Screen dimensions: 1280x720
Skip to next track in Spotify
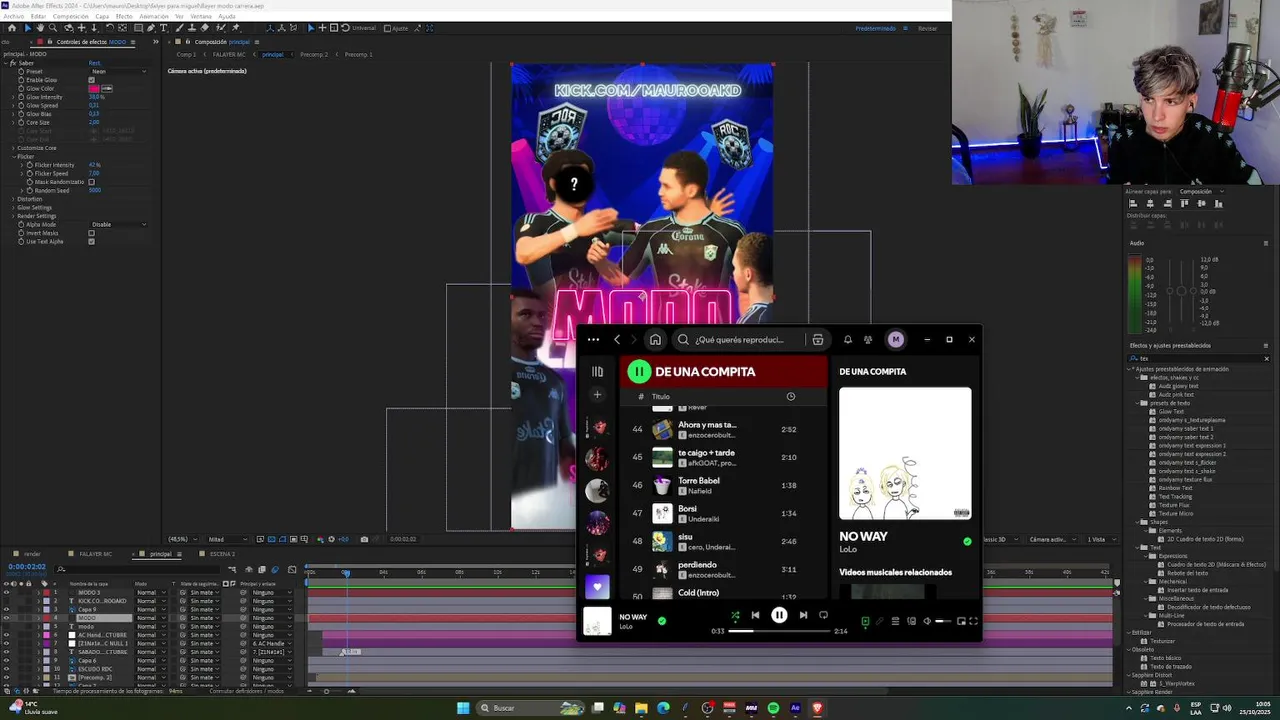[x=803, y=615]
